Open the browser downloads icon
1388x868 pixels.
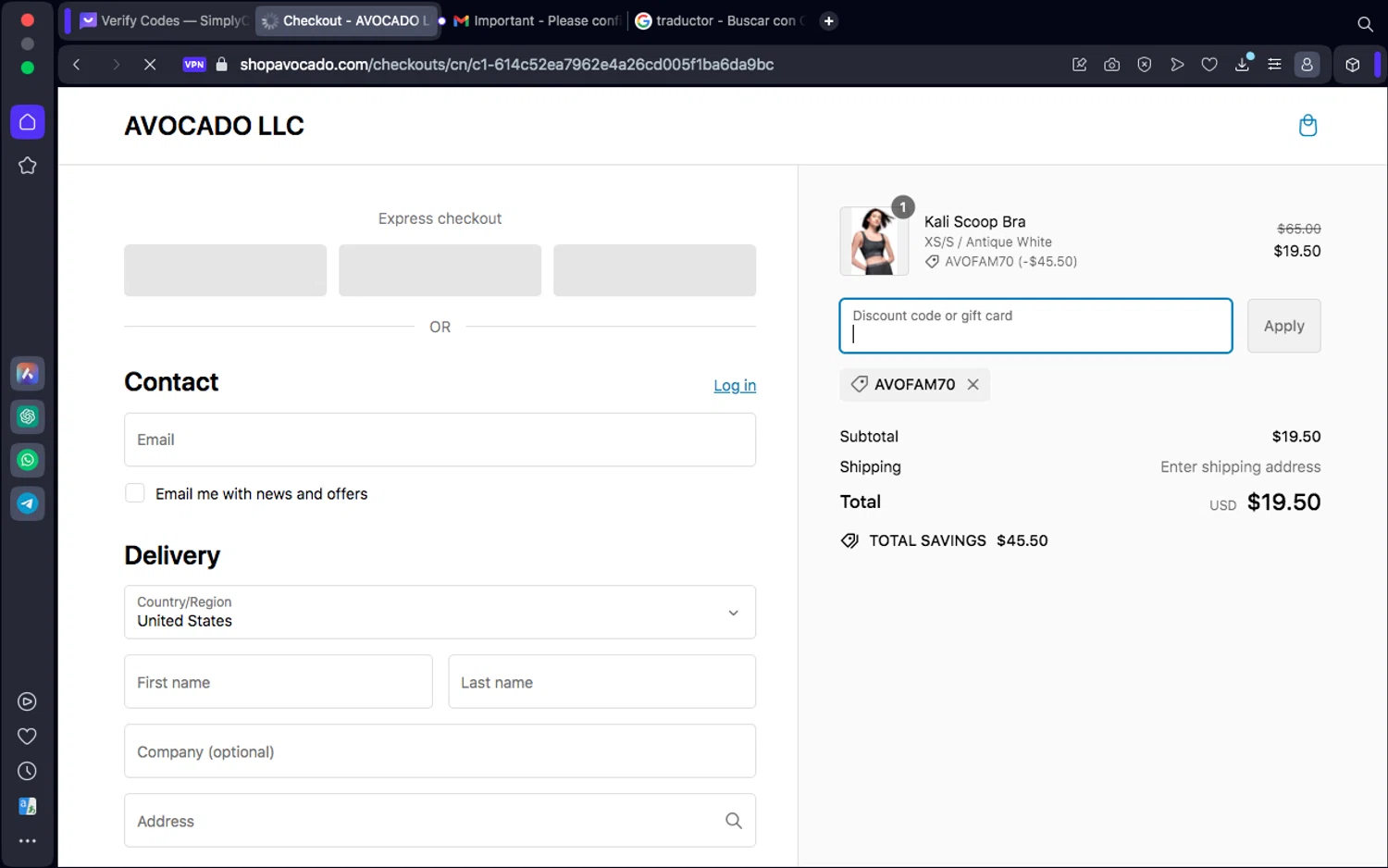[1242, 65]
